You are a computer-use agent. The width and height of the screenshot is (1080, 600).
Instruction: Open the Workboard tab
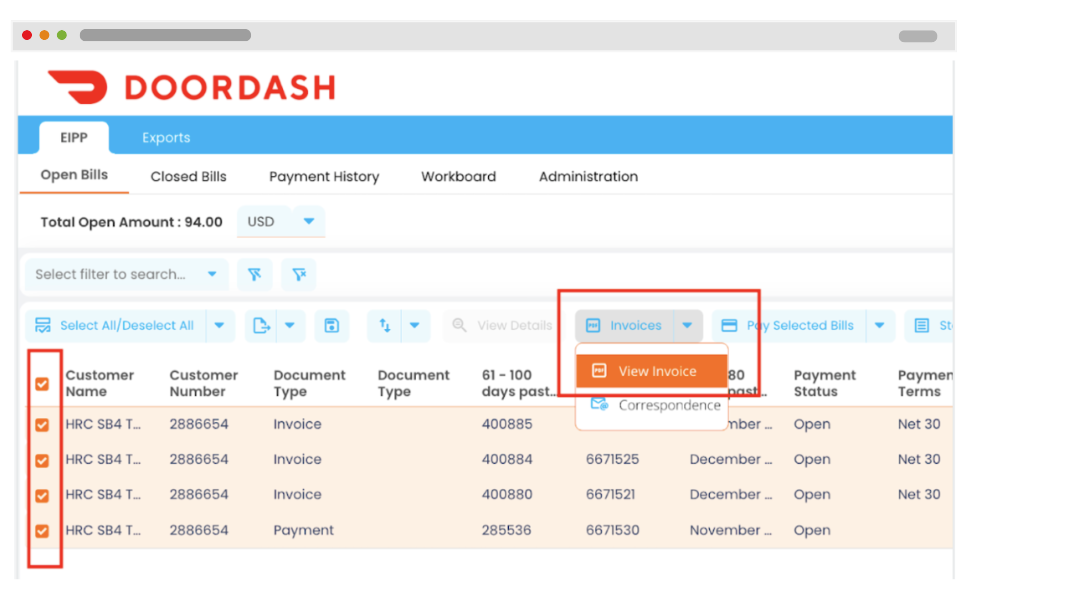point(458,176)
